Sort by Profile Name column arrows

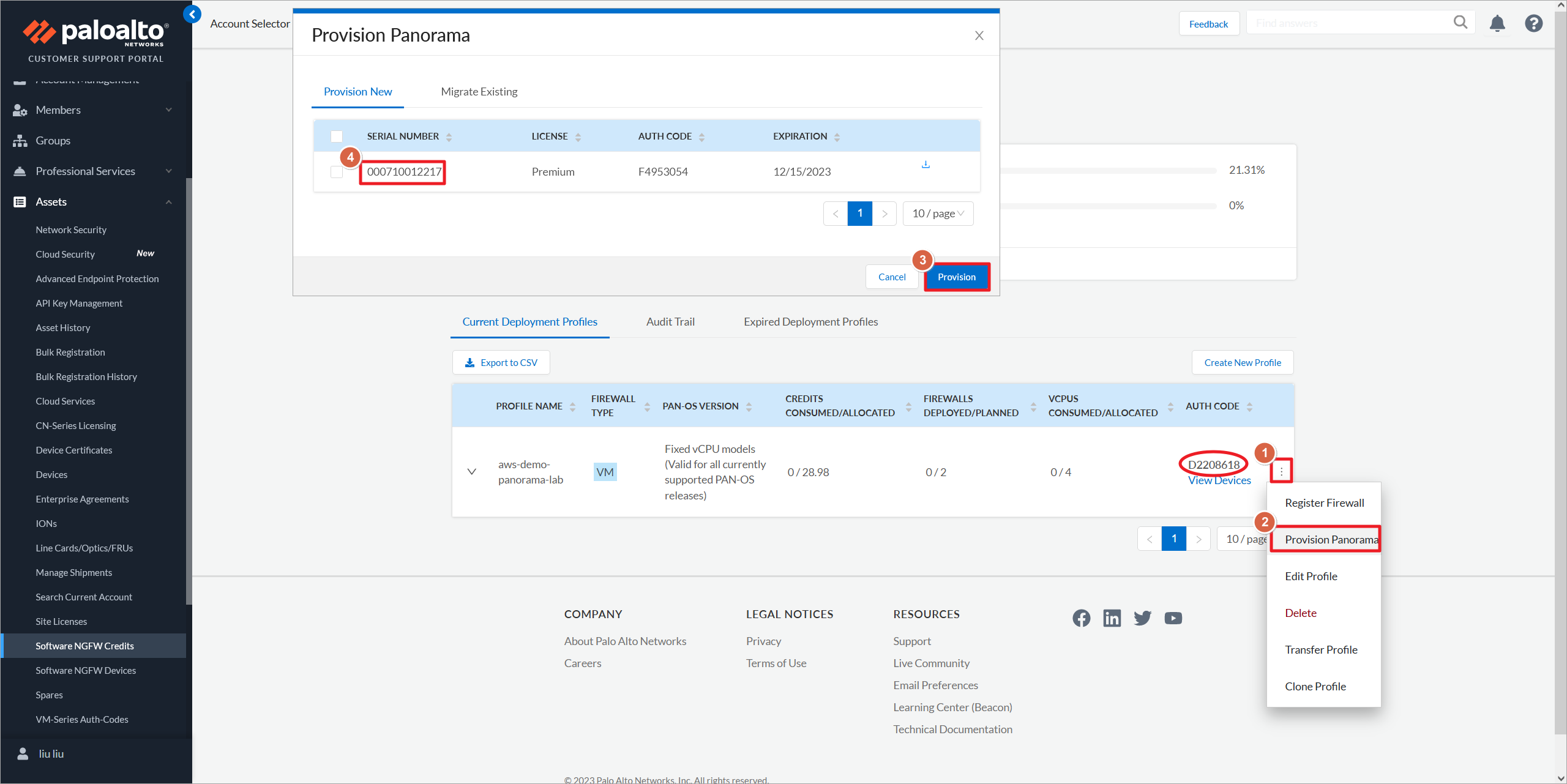click(x=572, y=406)
